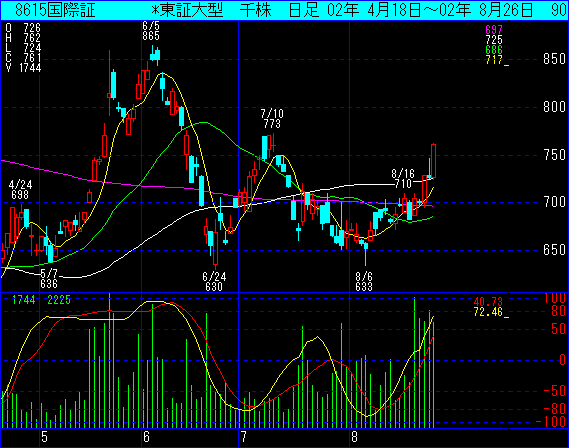Image resolution: width=569 pixels, height=448 pixels.
Task: Click the oscillator axis label 100
Action: pyautogui.click(x=555, y=299)
